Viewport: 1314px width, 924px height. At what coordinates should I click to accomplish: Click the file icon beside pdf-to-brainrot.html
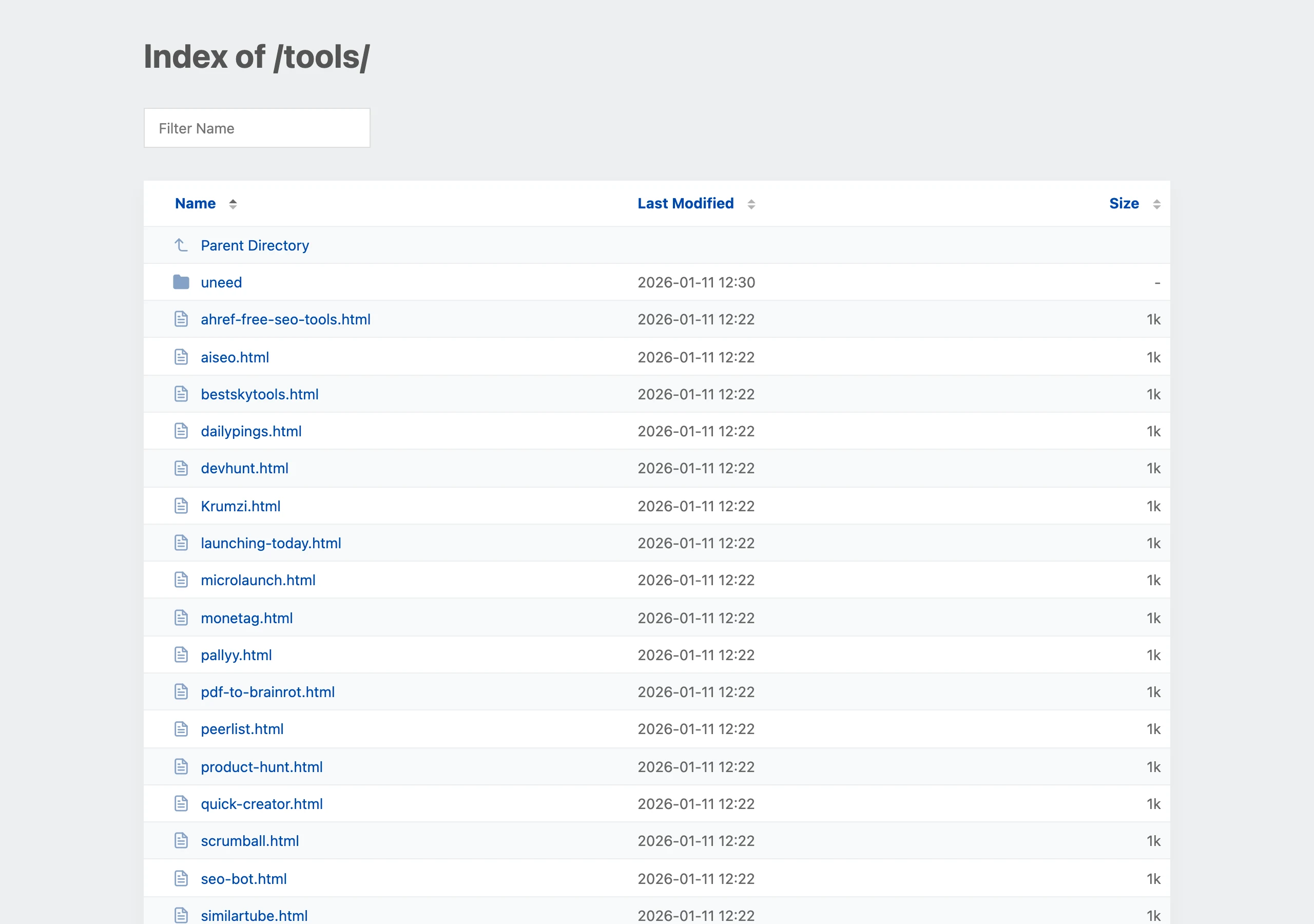pyautogui.click(x=181, y=691)
